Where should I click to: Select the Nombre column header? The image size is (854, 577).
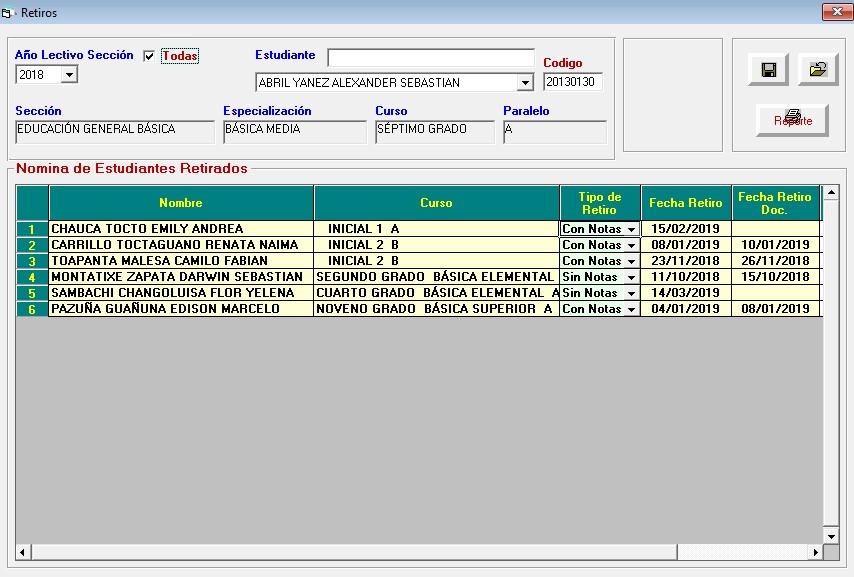tap(181, 203)
